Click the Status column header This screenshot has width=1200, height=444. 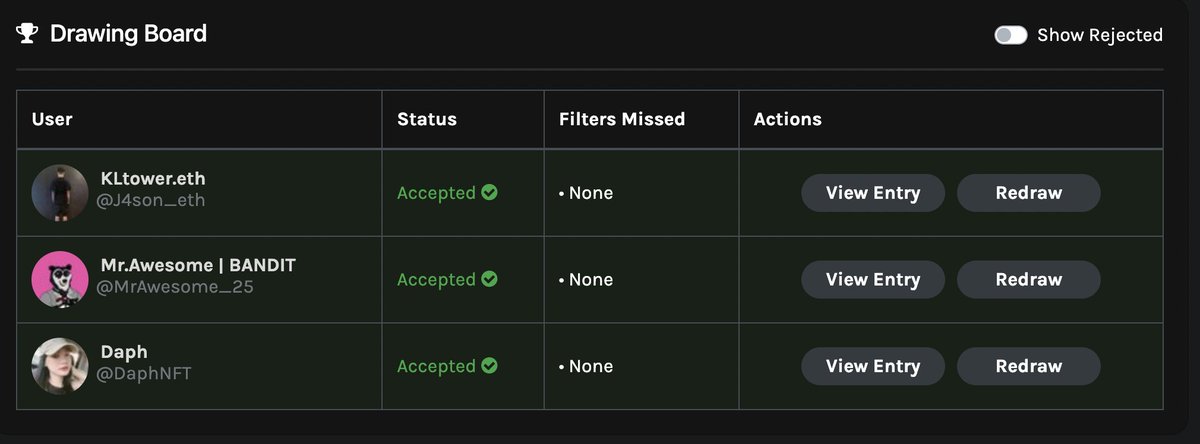click(427, 119)
